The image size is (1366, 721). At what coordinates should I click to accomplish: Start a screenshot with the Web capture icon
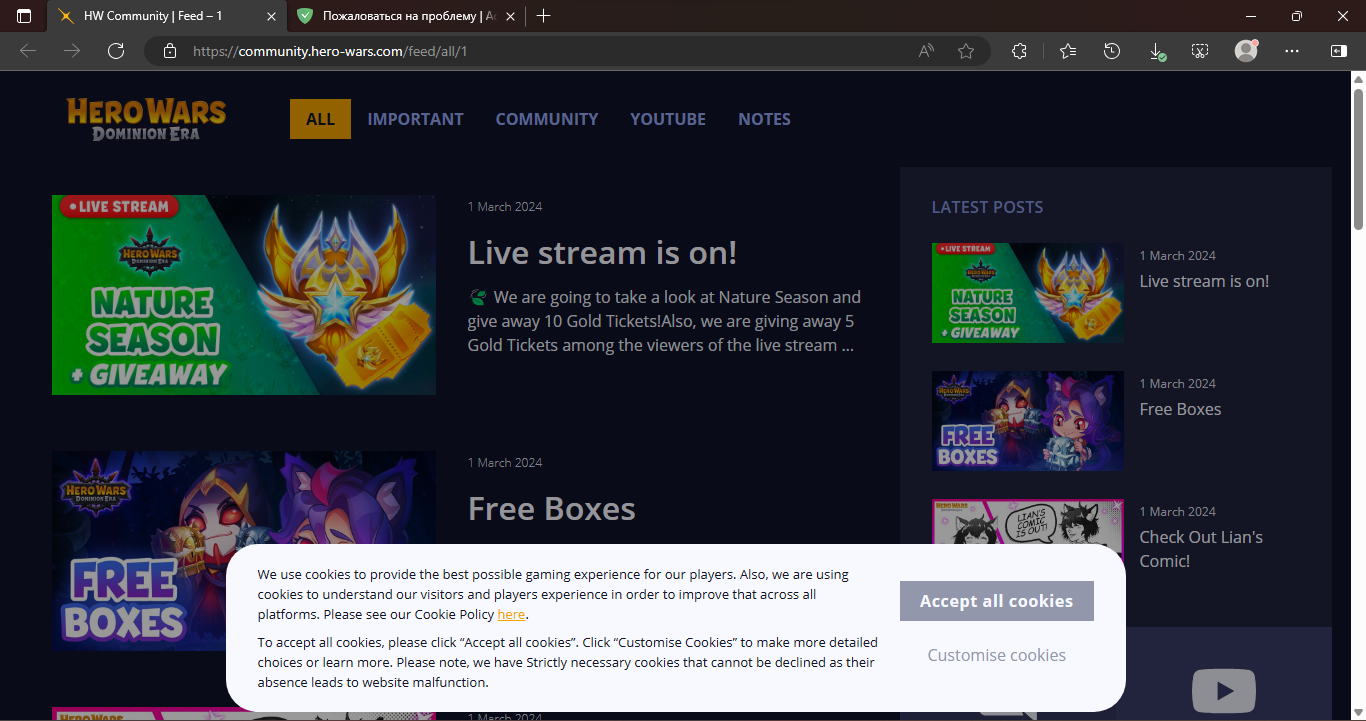[1200, 51]
